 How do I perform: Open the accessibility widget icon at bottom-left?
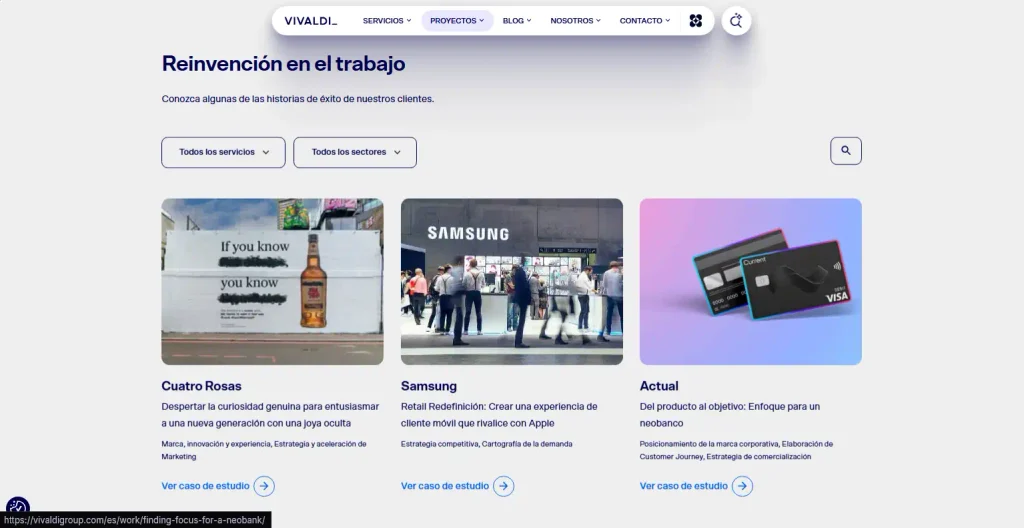point(18,506)
